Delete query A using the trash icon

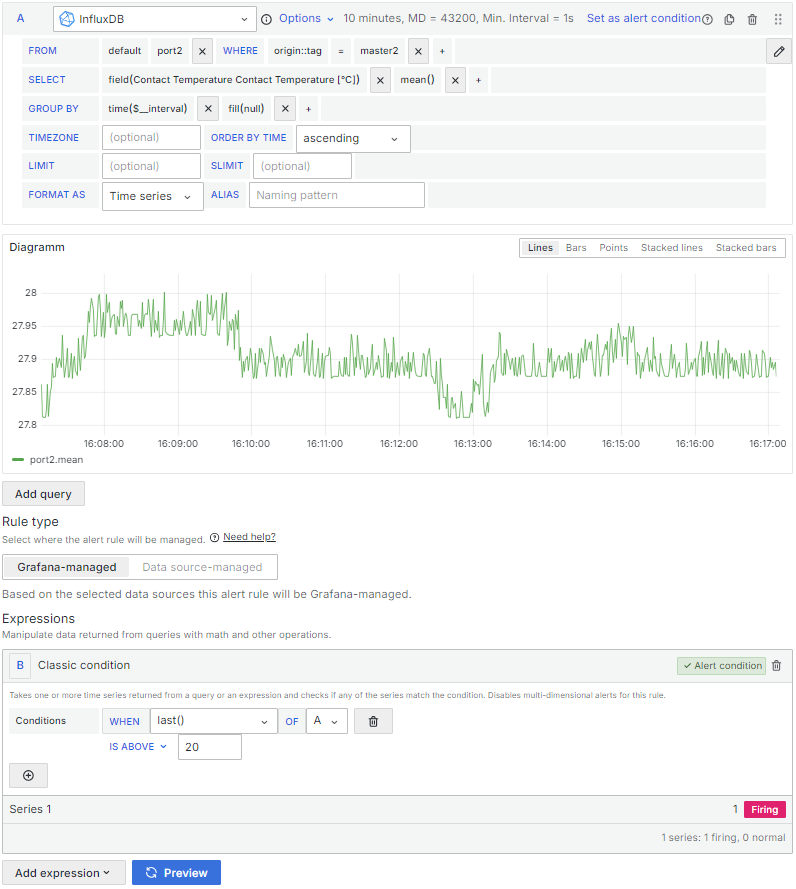tap(753, 19)
